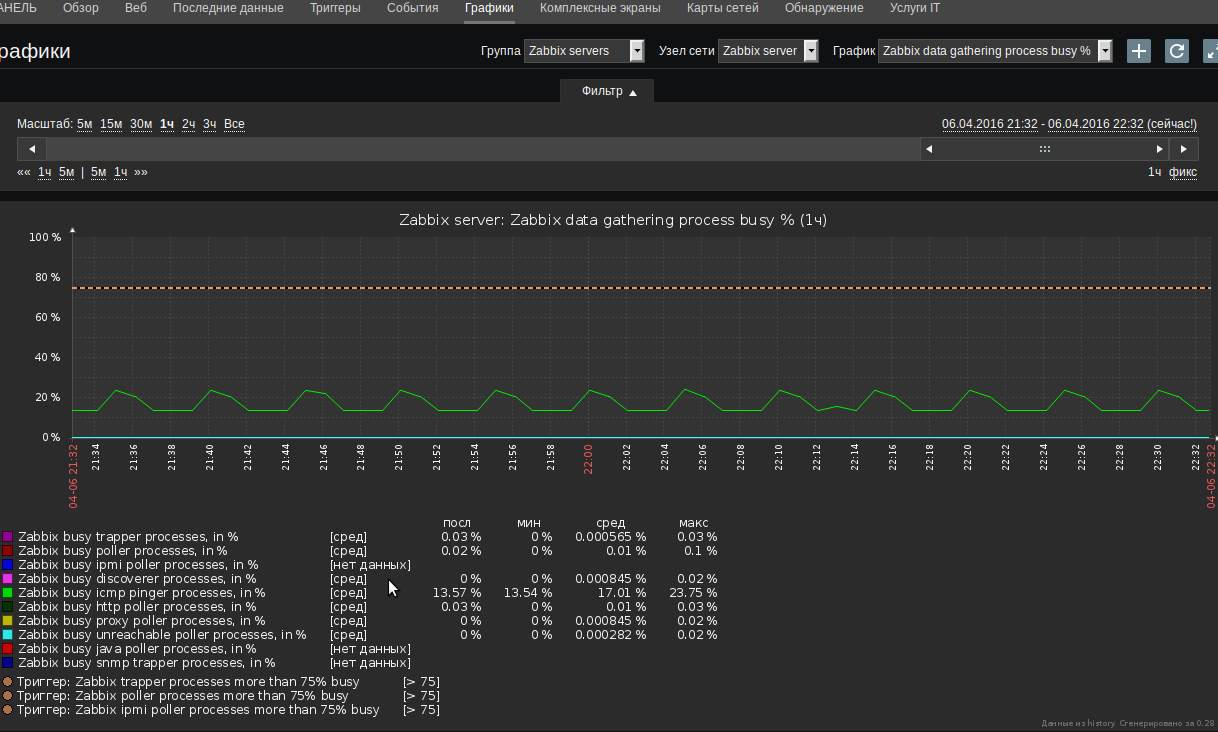Enter fullscreen mode with the expand icon
Viewport: 1218px width, 732px height.
coord(1210,51)
